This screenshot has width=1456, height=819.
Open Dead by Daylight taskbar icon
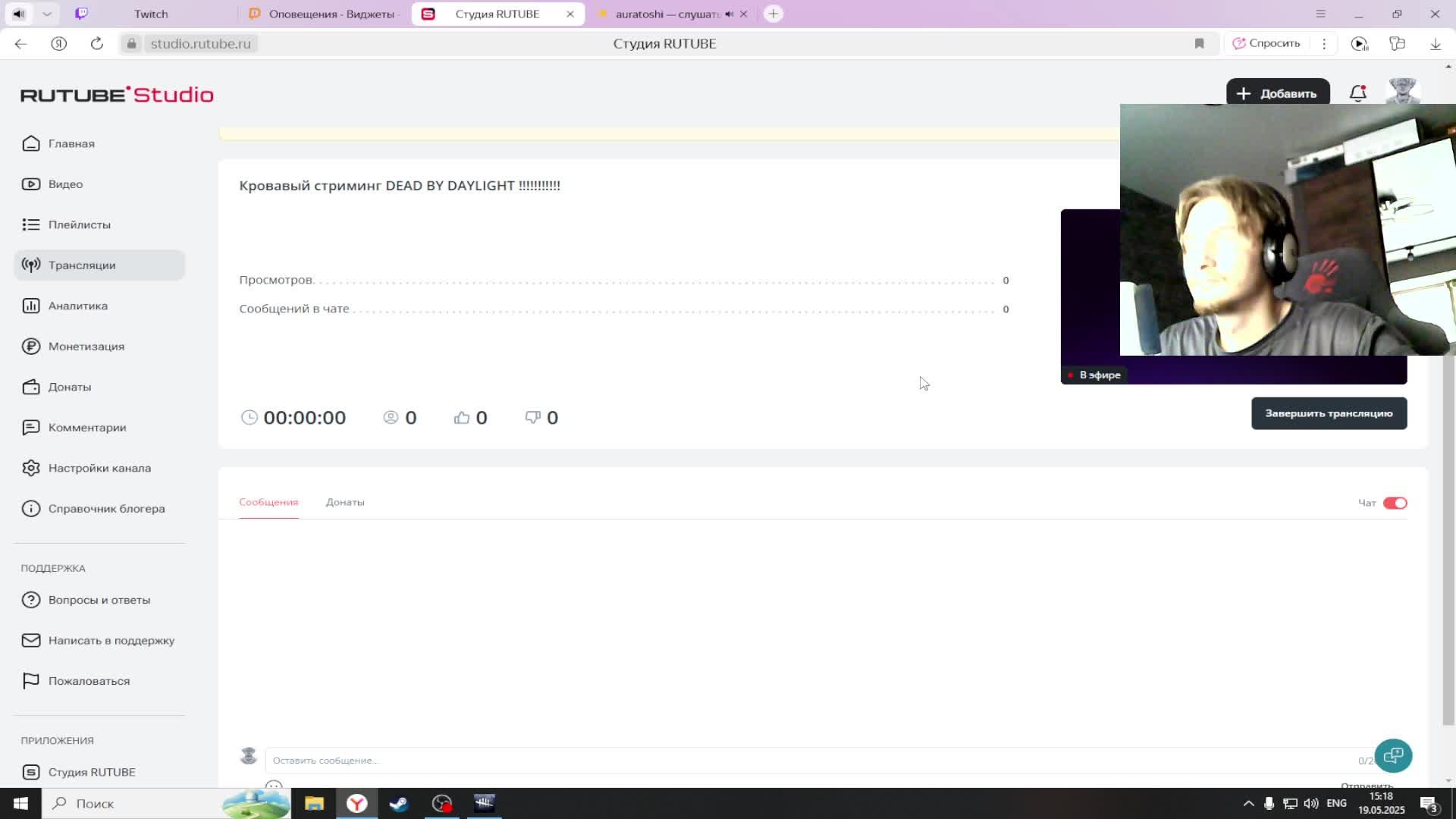[x=485, y=803]
